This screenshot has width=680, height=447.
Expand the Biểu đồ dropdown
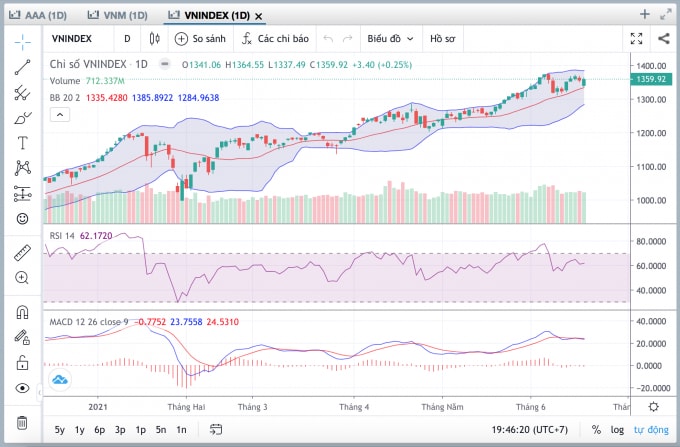coord(390,39)
